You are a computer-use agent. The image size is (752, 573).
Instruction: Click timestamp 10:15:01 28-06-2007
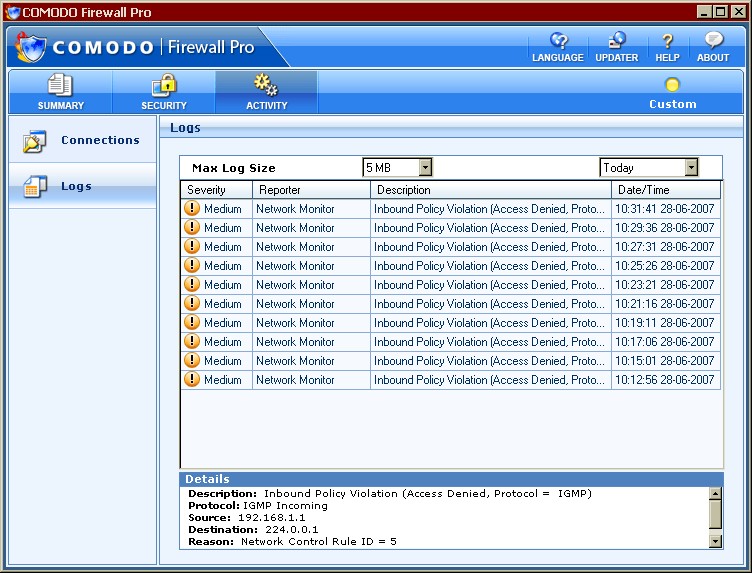(x=665, y=361)
